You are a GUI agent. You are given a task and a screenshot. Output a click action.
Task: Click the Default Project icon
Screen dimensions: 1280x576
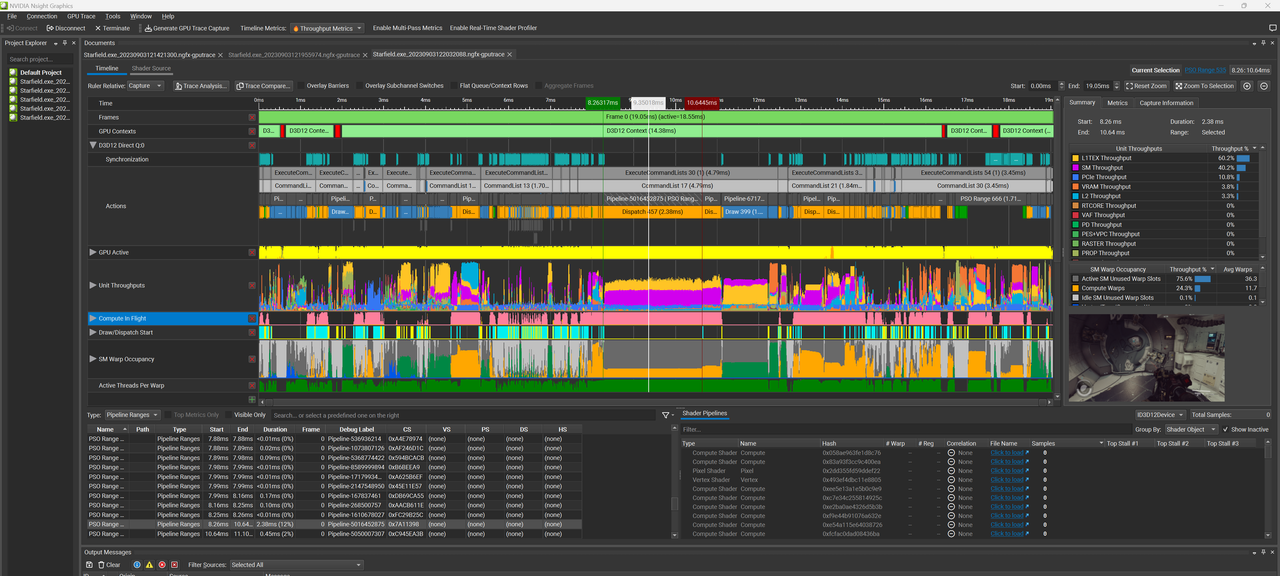(13, 73)
